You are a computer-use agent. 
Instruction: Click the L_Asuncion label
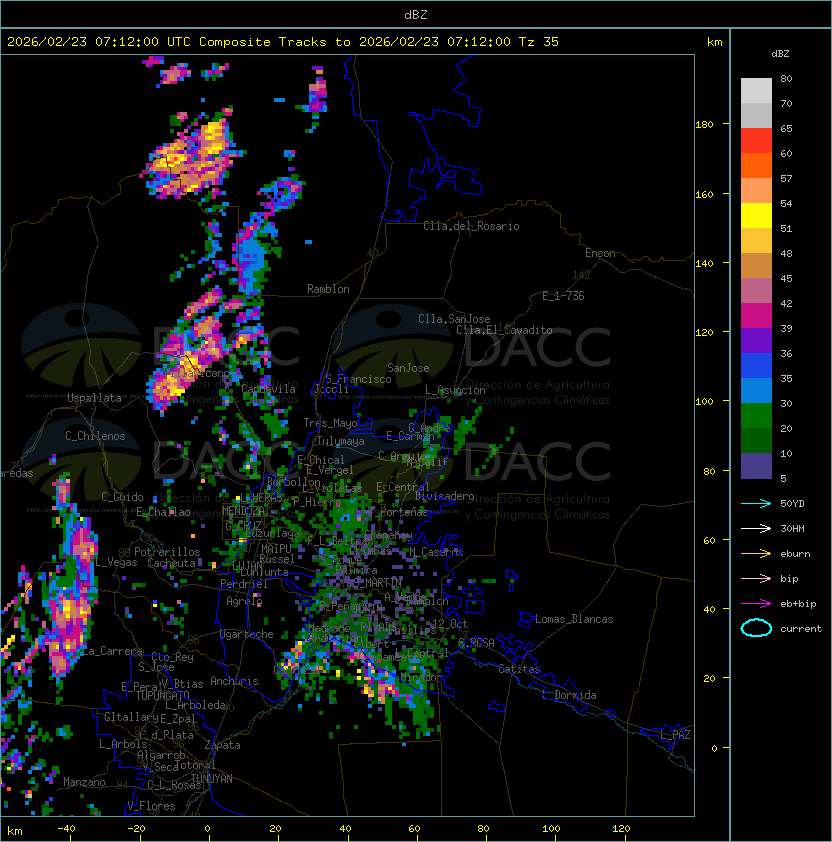(x=455, y=390)
